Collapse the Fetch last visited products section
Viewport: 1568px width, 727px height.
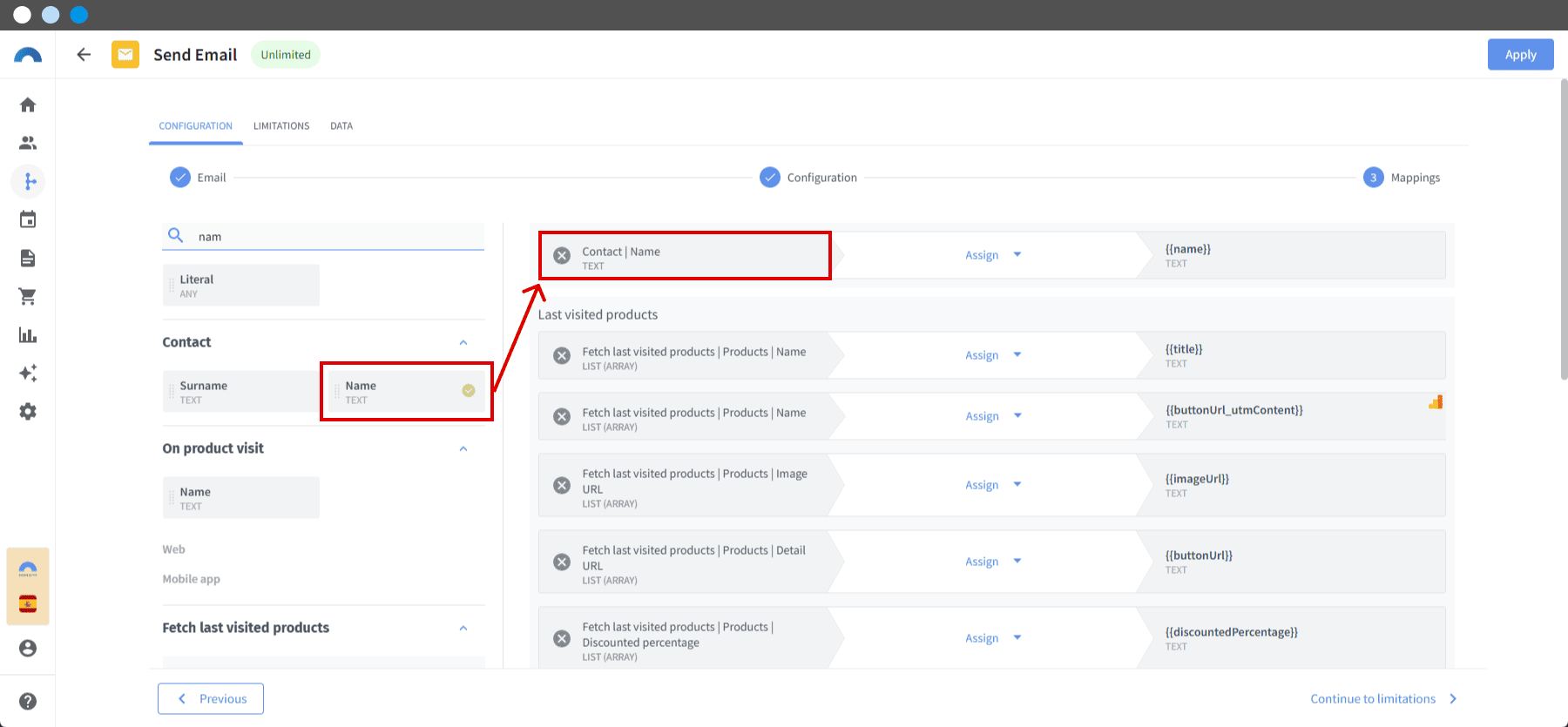(x=463, y=629)
